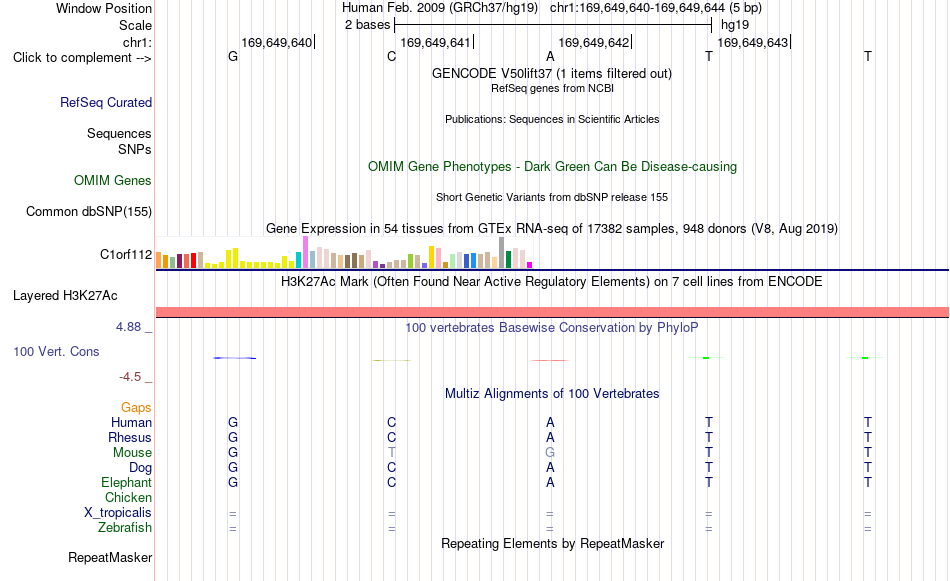Image resolution: width=950 pixels, height=581 pixels.
Task: Click base C in the sequence ruler
Action: point(391,56)
